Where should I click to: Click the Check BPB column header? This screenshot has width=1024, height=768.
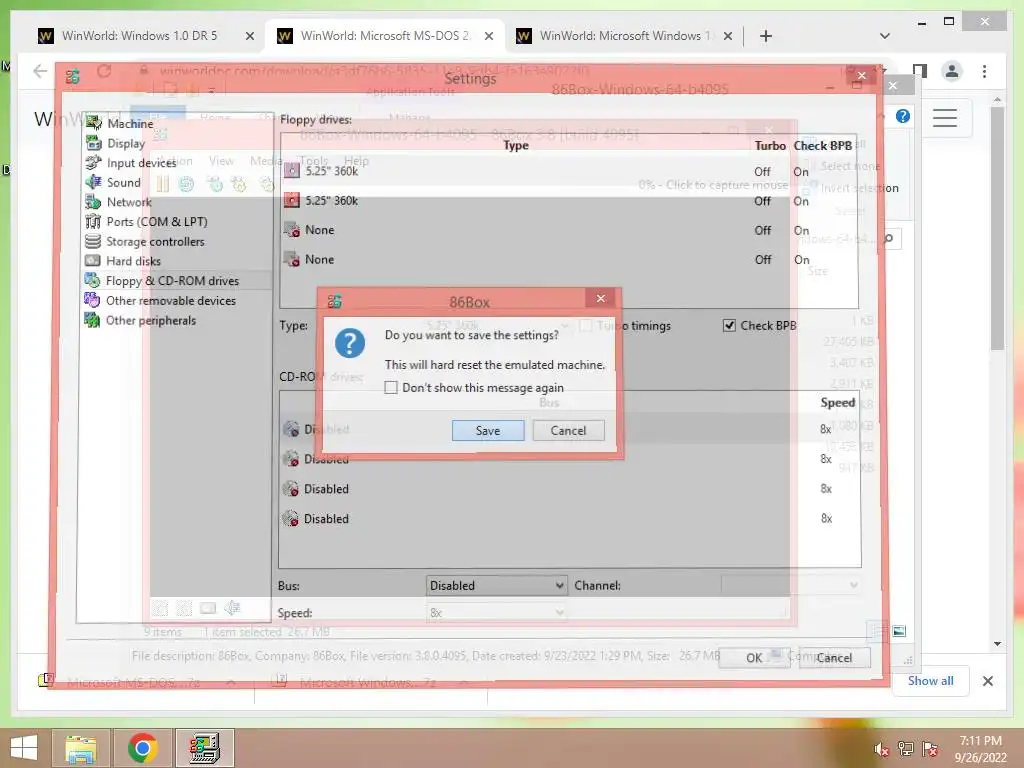pyautogui.click(x=823, y=146)
